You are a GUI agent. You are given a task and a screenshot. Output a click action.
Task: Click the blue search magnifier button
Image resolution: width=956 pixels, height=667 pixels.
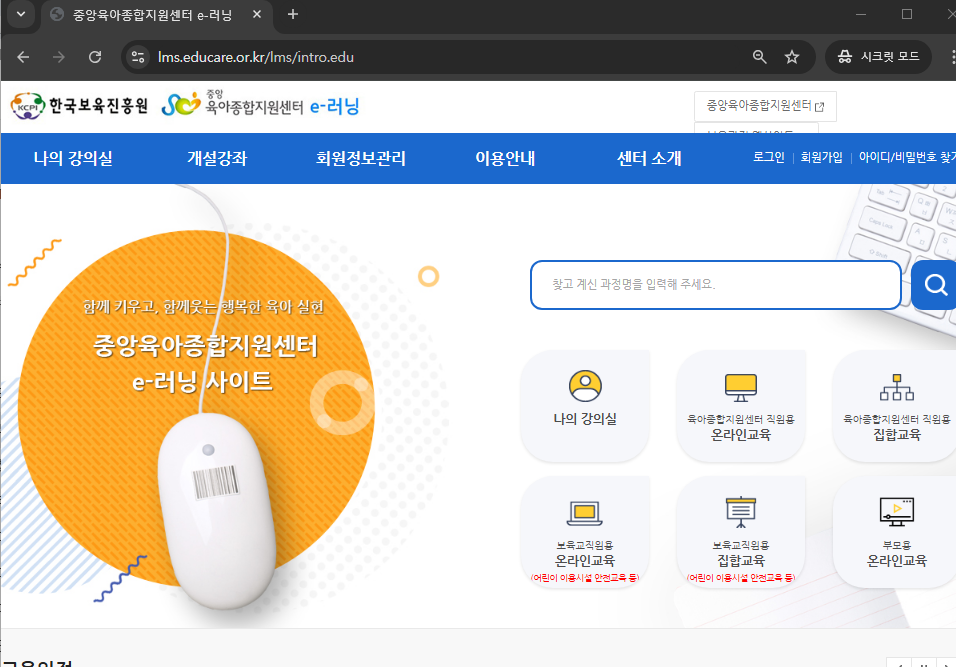coord(934,284)
